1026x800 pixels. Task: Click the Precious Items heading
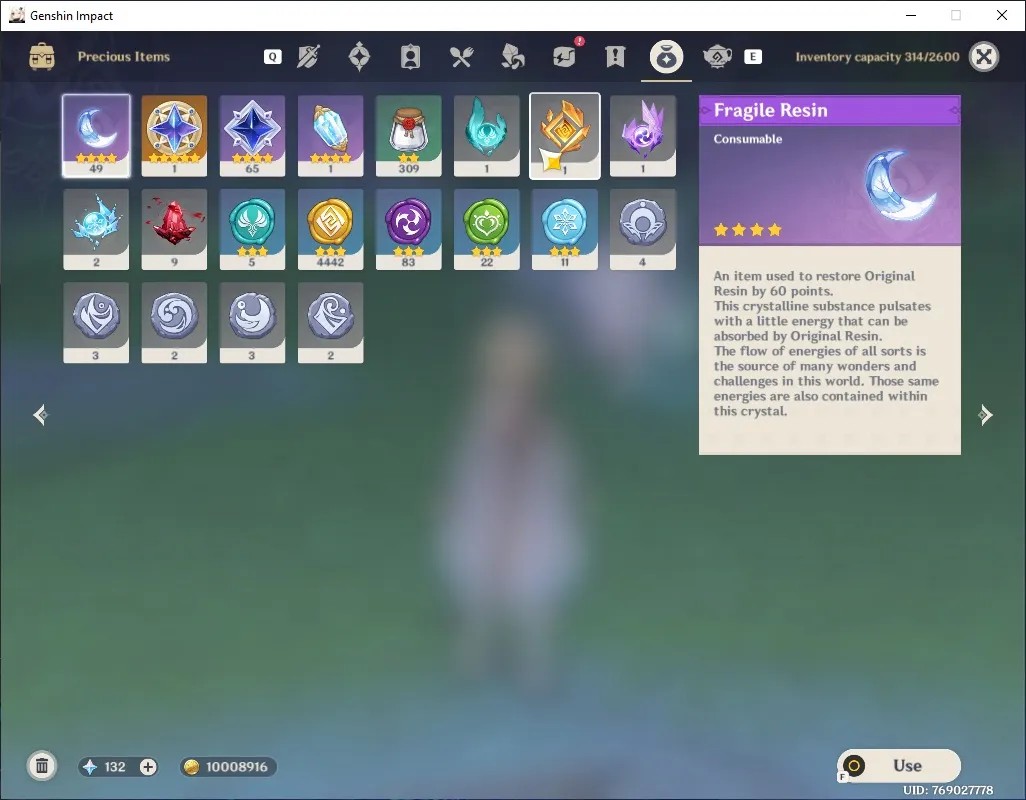point(124,57)
